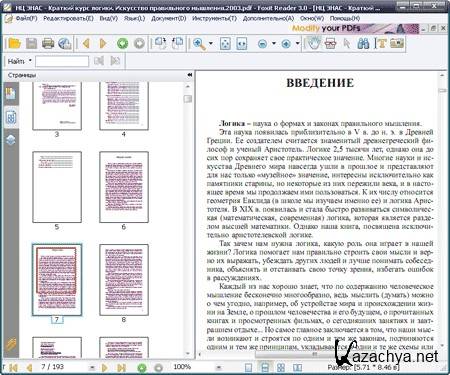Viewport: 450px width, 375px height.
Task: Open the zoom out dropdown arrow
Action: coord(274,43)
